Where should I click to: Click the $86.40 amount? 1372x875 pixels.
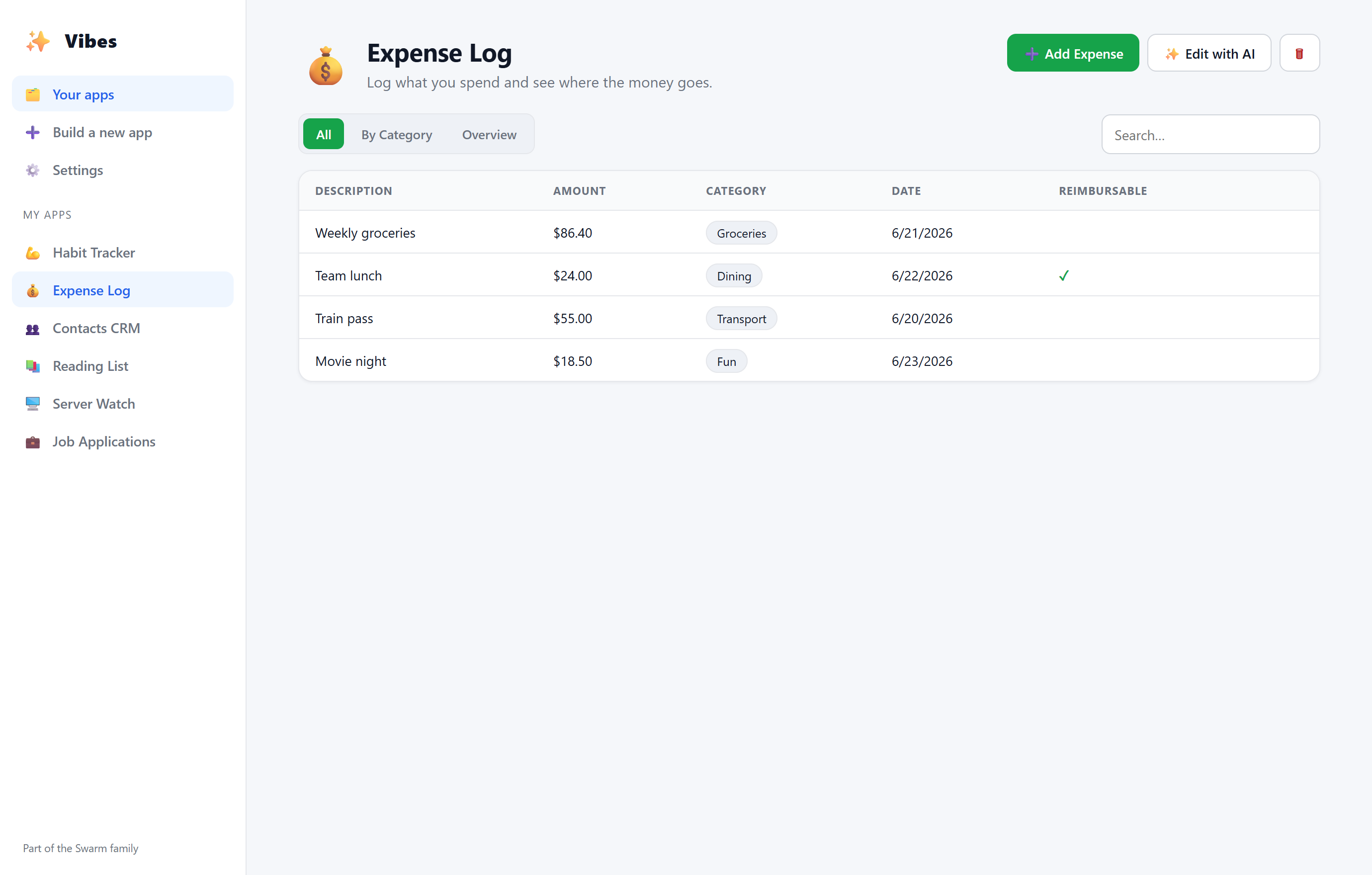572,233
